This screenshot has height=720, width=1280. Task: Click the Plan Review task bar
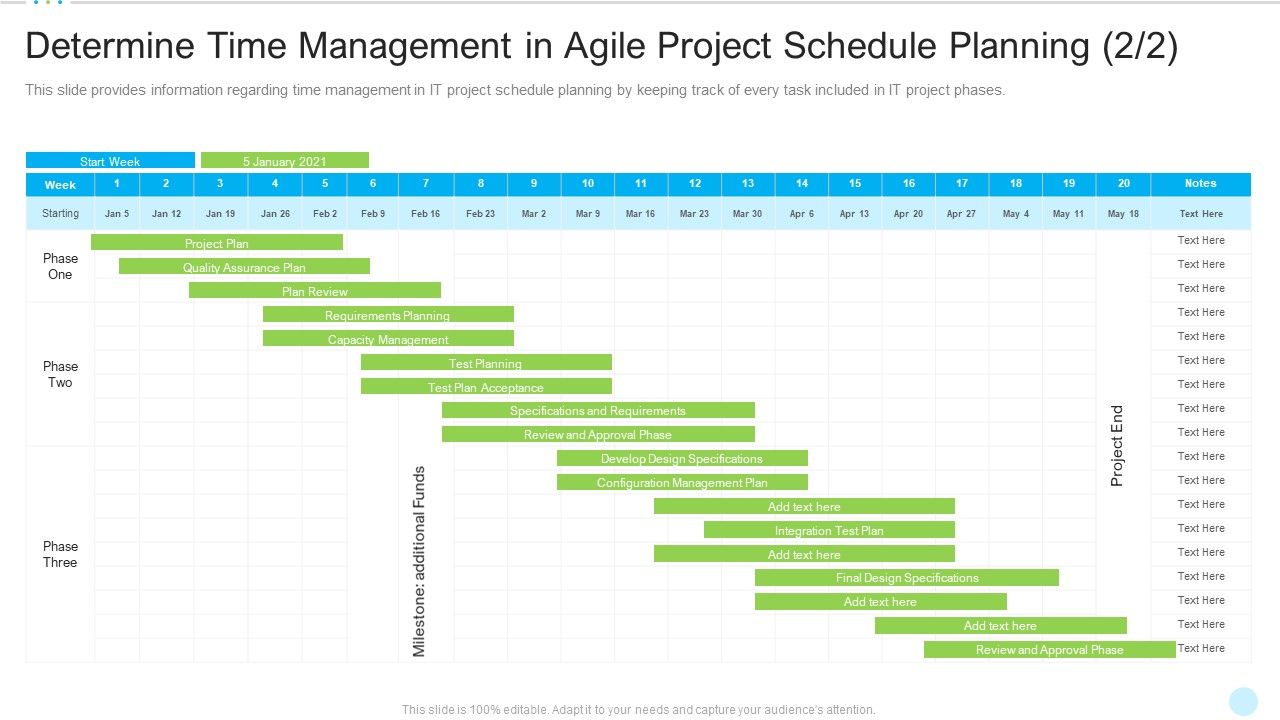[315, 291]
